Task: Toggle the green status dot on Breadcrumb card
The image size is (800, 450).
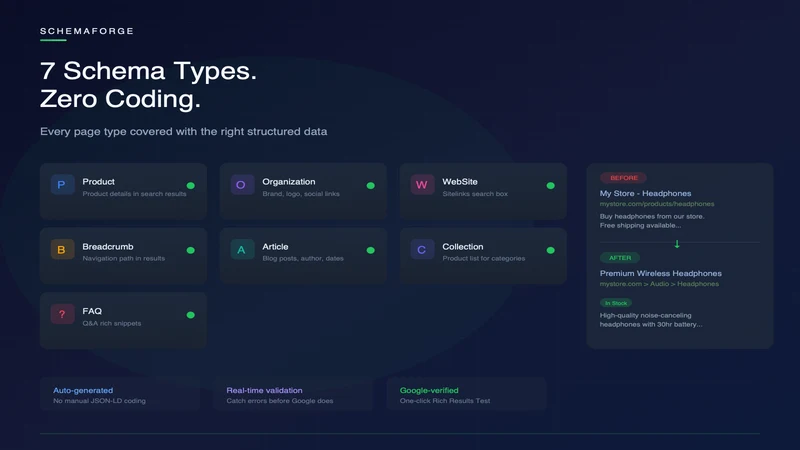Action: [191, 251]
